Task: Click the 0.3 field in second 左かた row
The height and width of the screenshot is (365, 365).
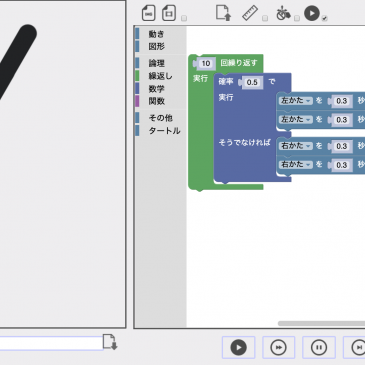Action: click(x=342, y=120)
